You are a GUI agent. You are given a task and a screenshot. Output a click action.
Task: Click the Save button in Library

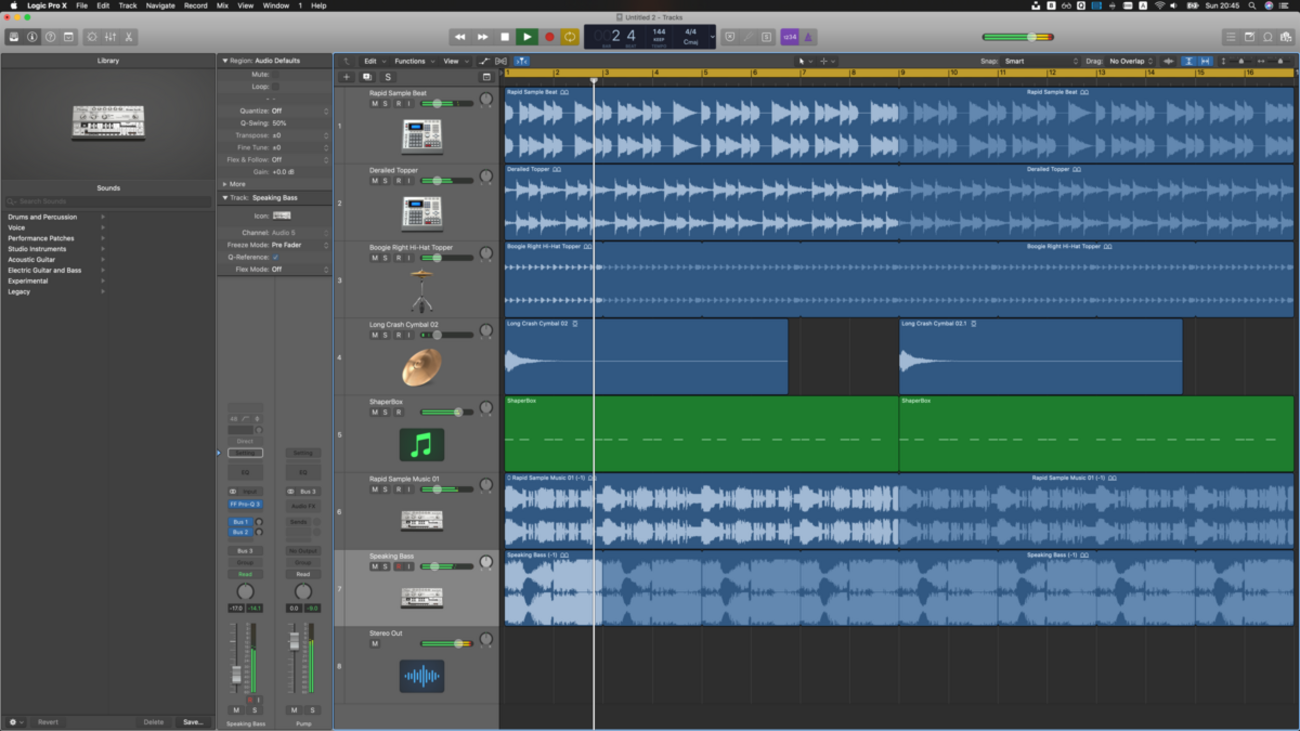(192, 722)
